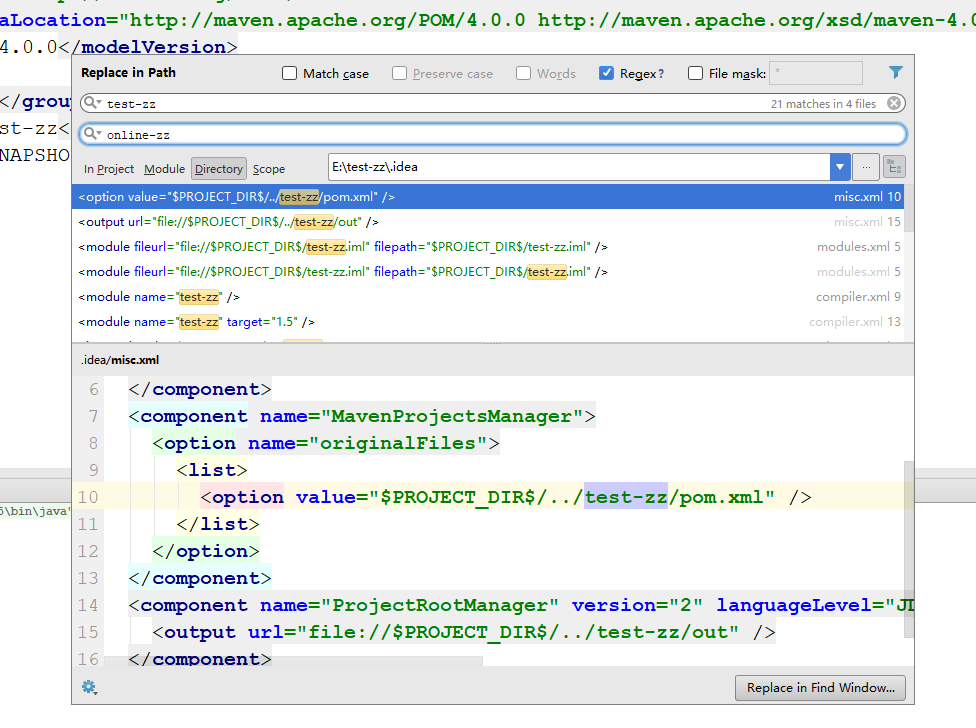Select the second modules.xml 5 filepath result
This screenshot has width=976, height=728.
pos(488,271)
